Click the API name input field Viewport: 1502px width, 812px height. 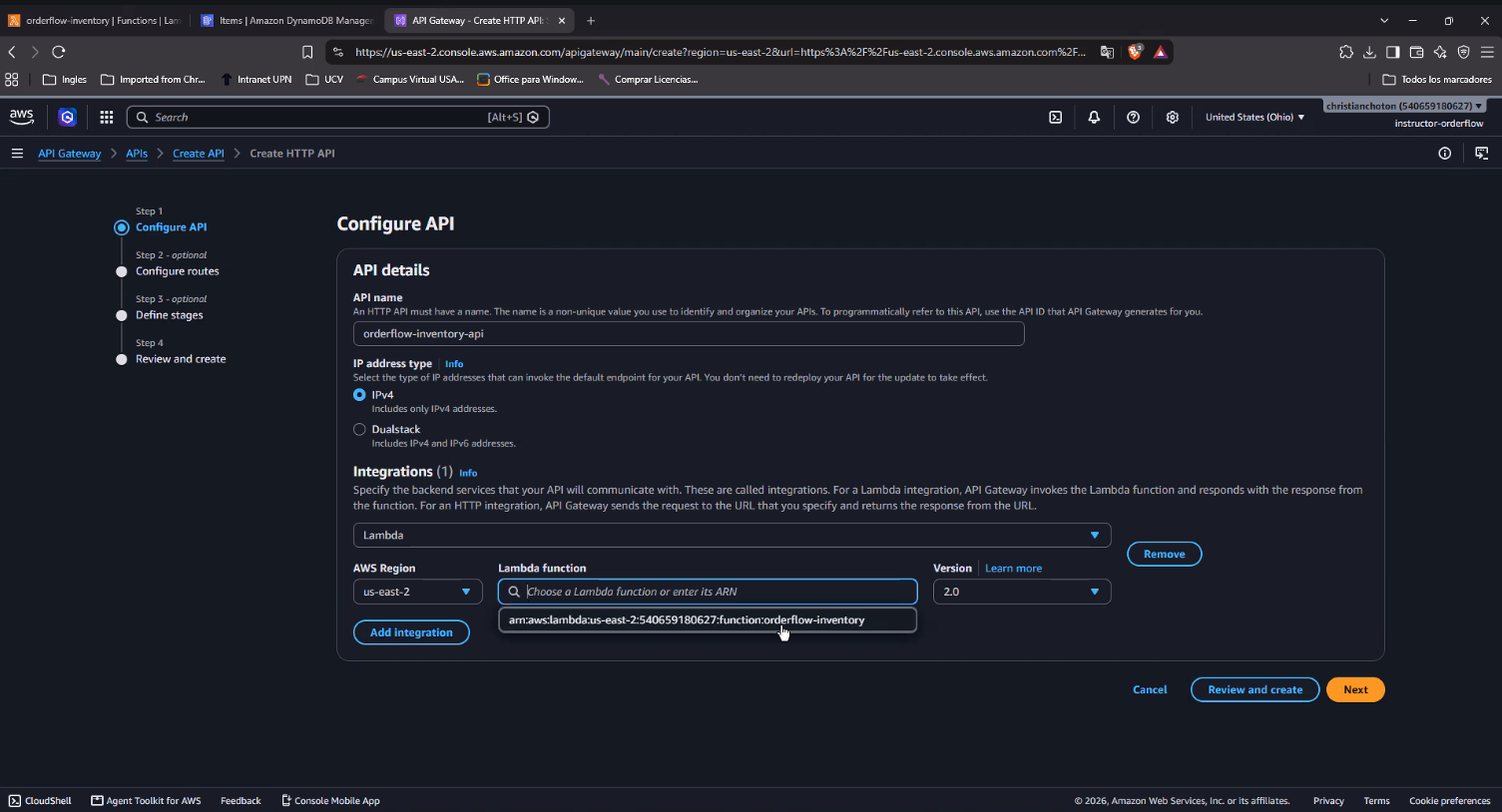click(x=689, y=334)
